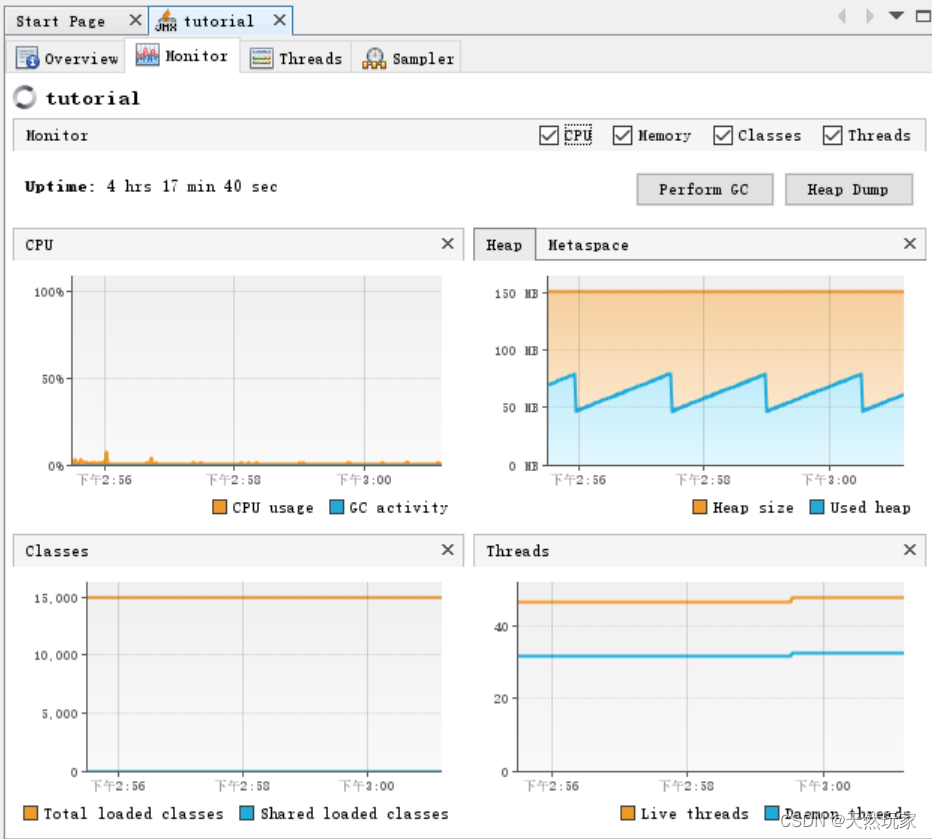Click the Classes panel title

(57, 551)
